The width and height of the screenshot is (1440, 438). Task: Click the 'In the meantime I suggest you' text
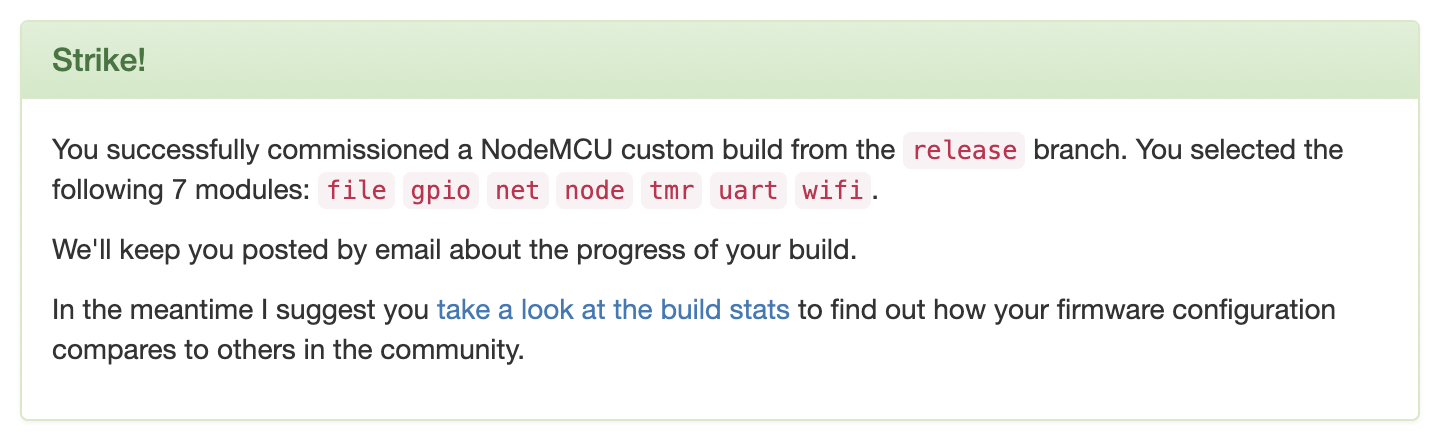[240, 310]
